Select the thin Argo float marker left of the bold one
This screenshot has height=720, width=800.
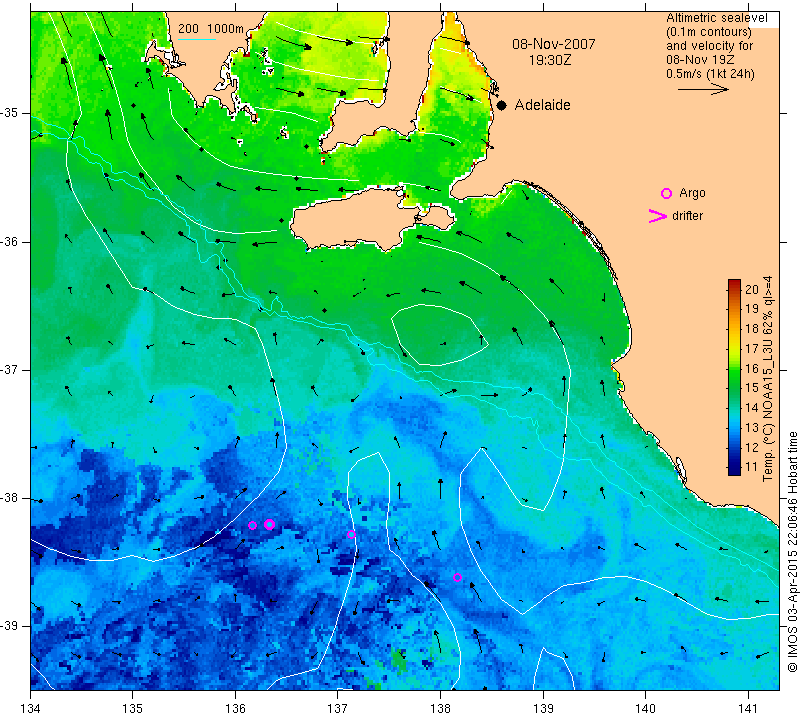coord(252,525)
